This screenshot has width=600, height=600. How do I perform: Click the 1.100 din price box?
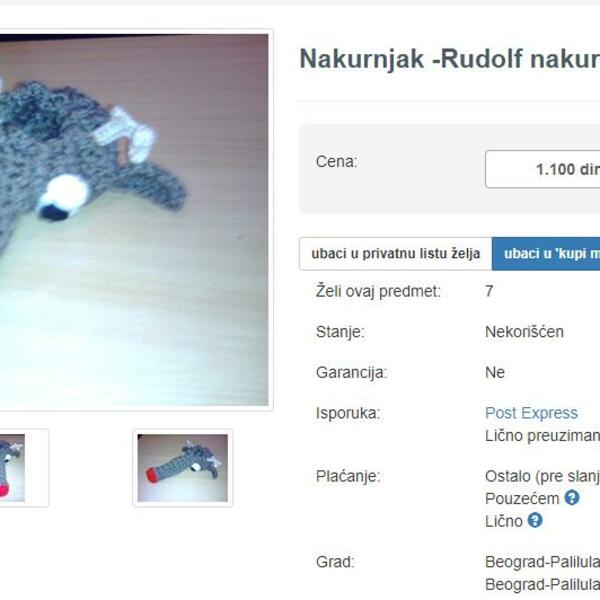(543, 169)
